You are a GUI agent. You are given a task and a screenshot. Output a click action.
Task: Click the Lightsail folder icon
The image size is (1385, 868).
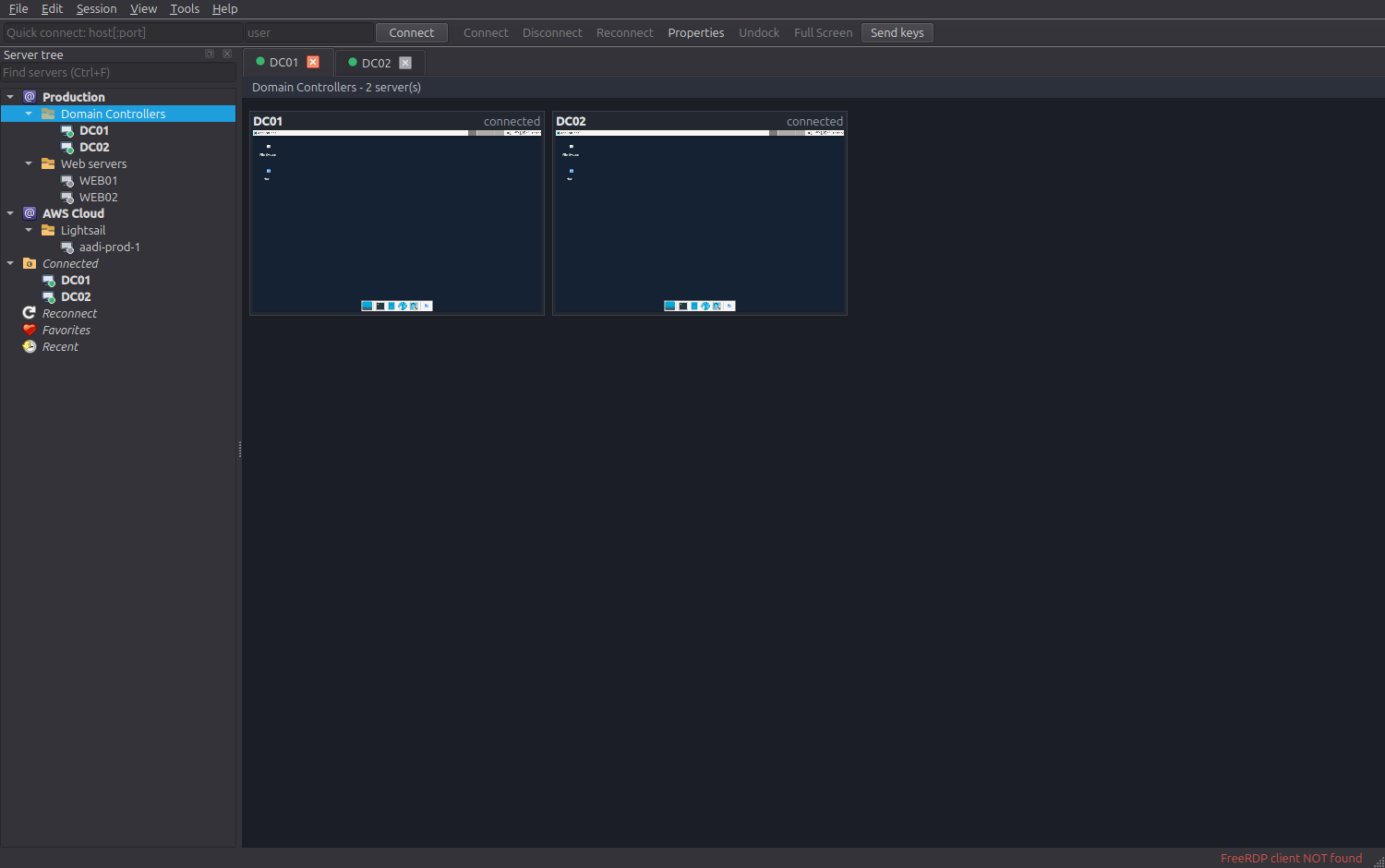click(48, 230)
